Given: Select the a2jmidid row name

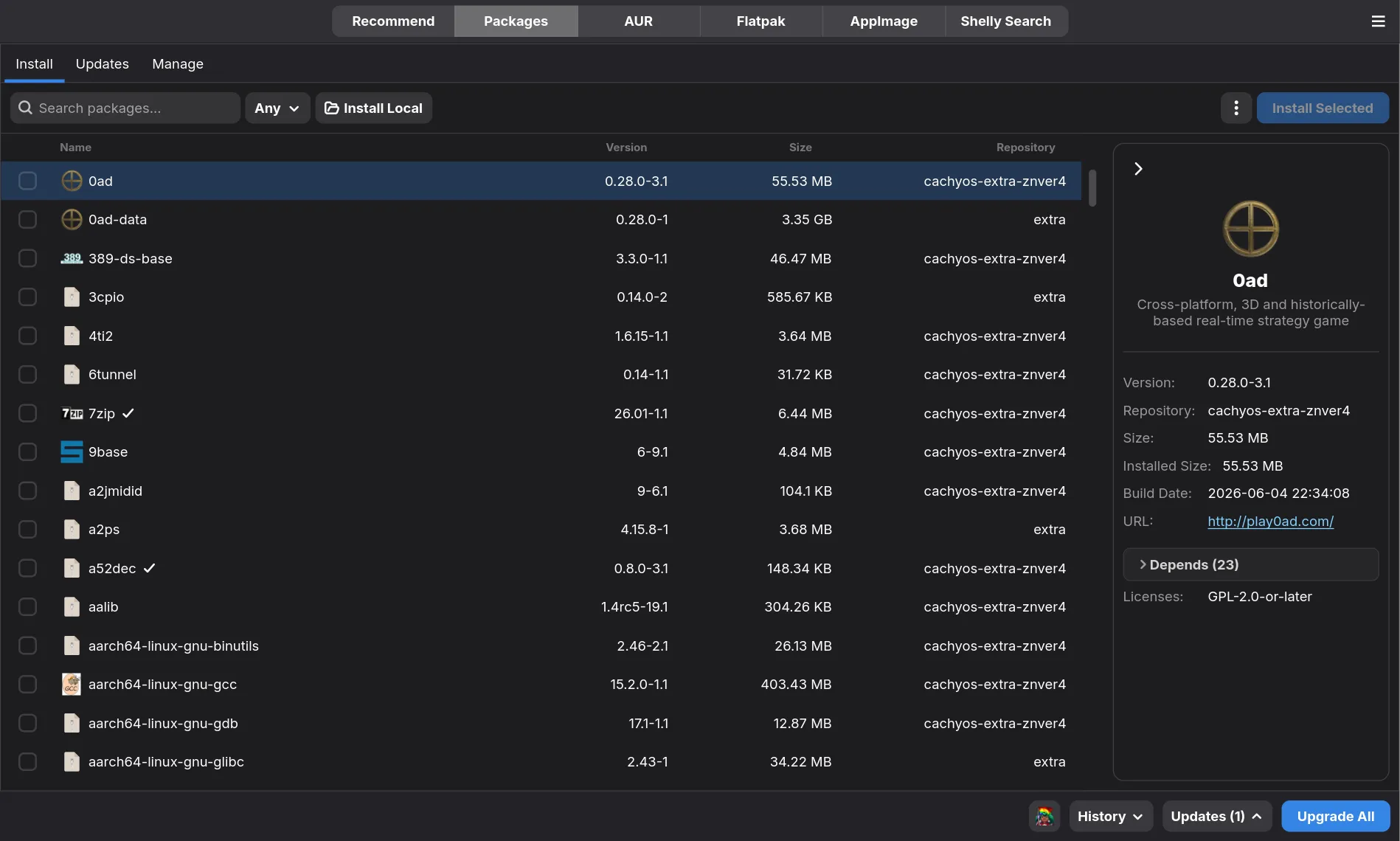Looking at the screenshot, I should 115,491.
